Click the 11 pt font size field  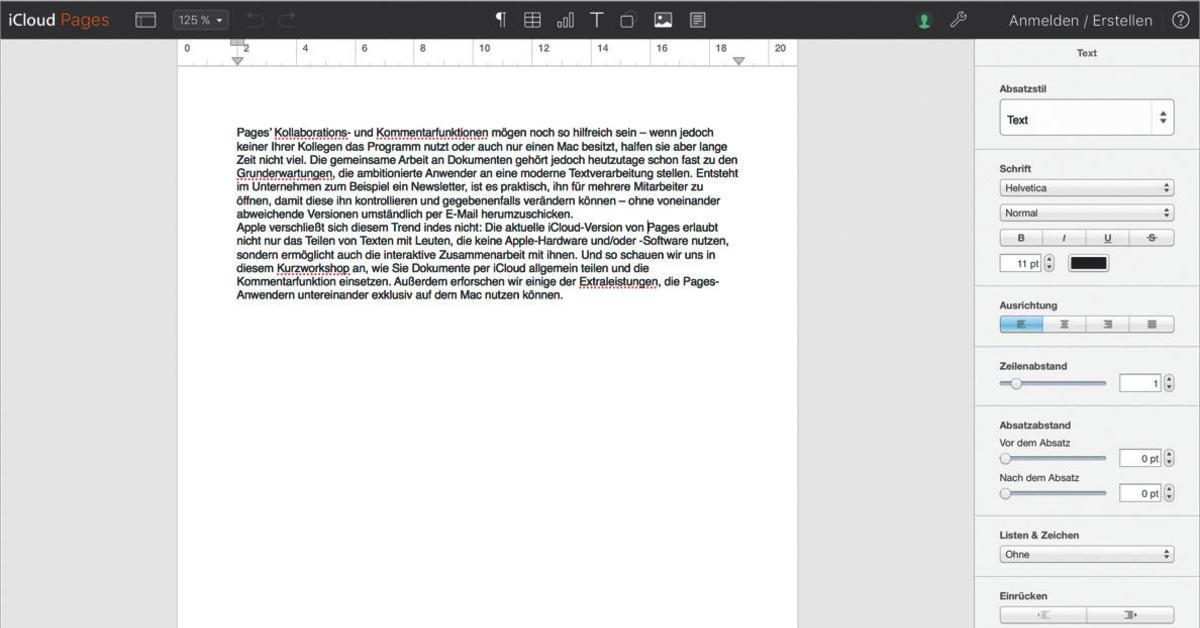pyautogui.click(x=1021, y=264)
